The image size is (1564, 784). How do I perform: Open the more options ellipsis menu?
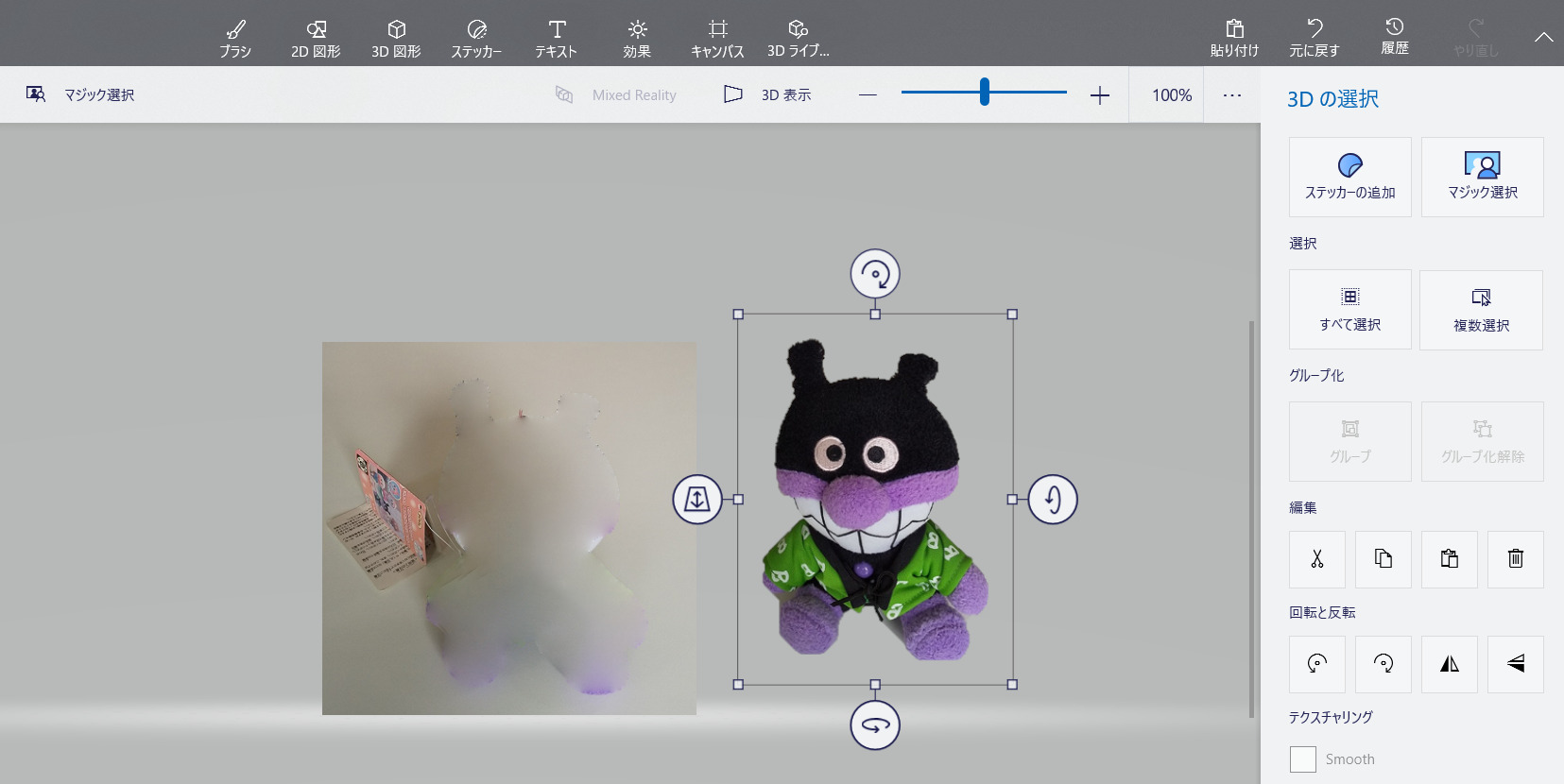[1232, 94]
